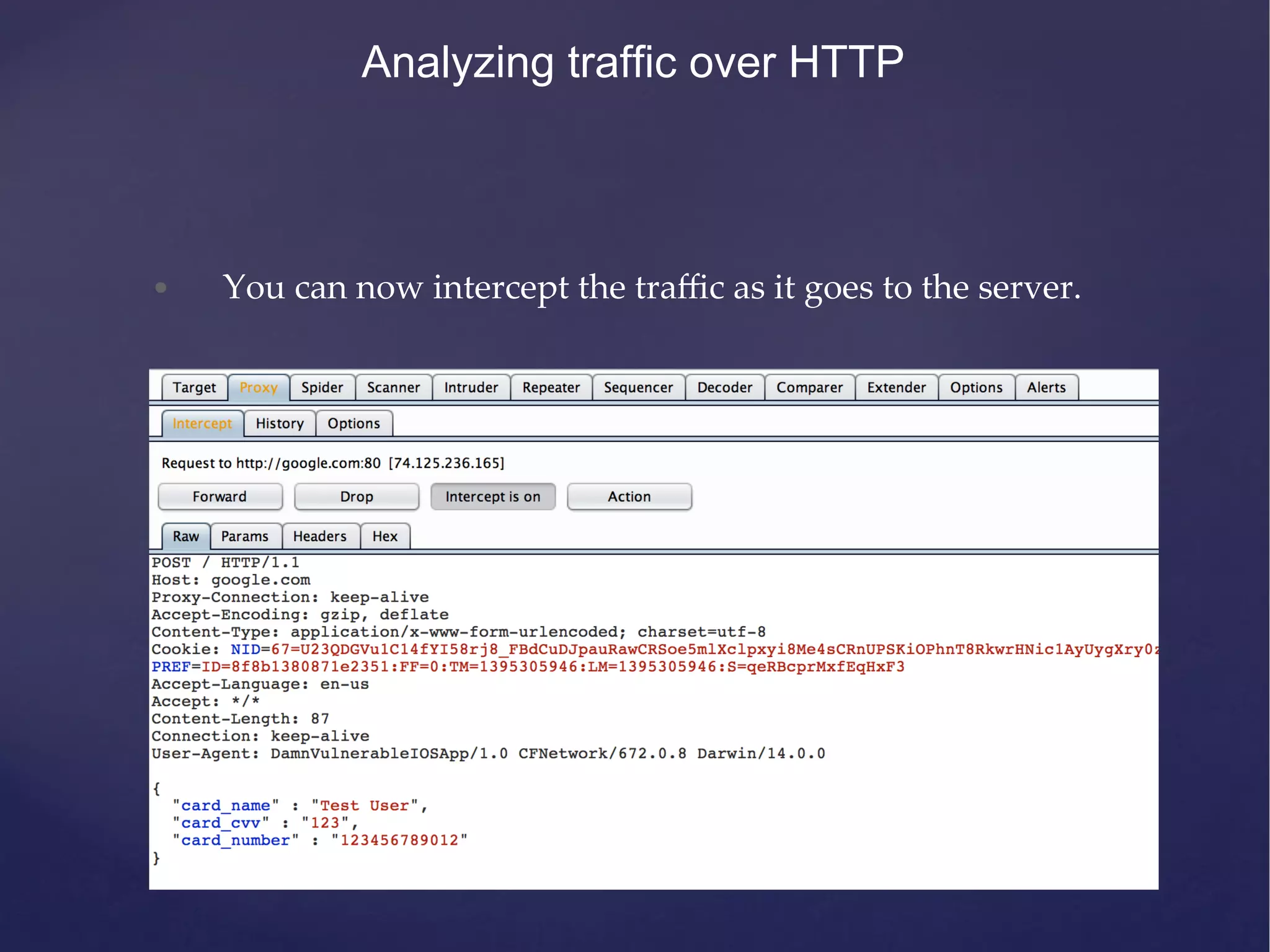Drop the intercepted request

pyautogui.click(x=357, y=496)
